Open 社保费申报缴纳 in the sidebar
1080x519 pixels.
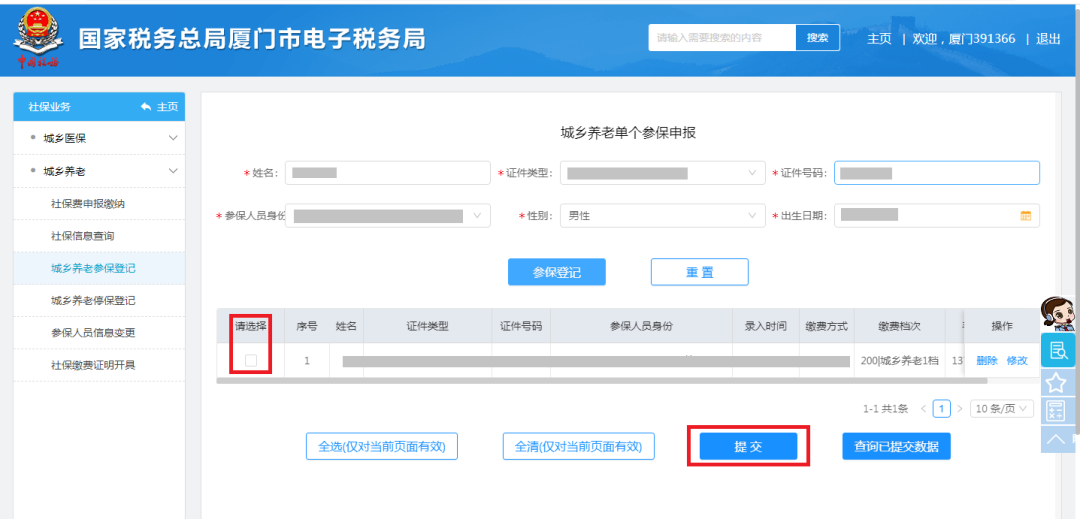[x=99, y=204]
